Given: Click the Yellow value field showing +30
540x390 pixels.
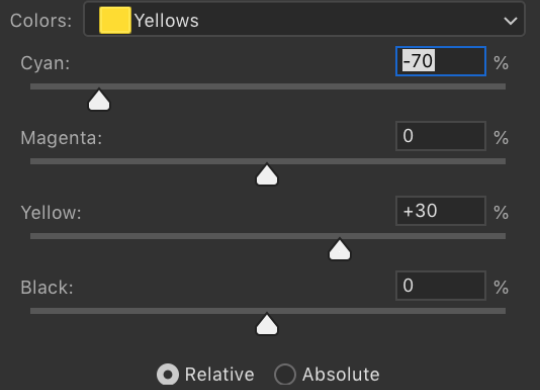Looking at the screenshot, I should (441, 211).
